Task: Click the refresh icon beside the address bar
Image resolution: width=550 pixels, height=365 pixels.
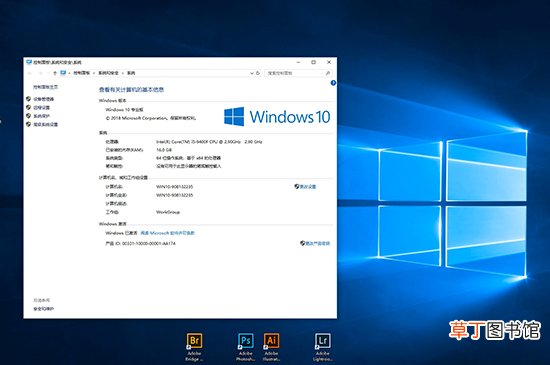Action: coord(258,73)
